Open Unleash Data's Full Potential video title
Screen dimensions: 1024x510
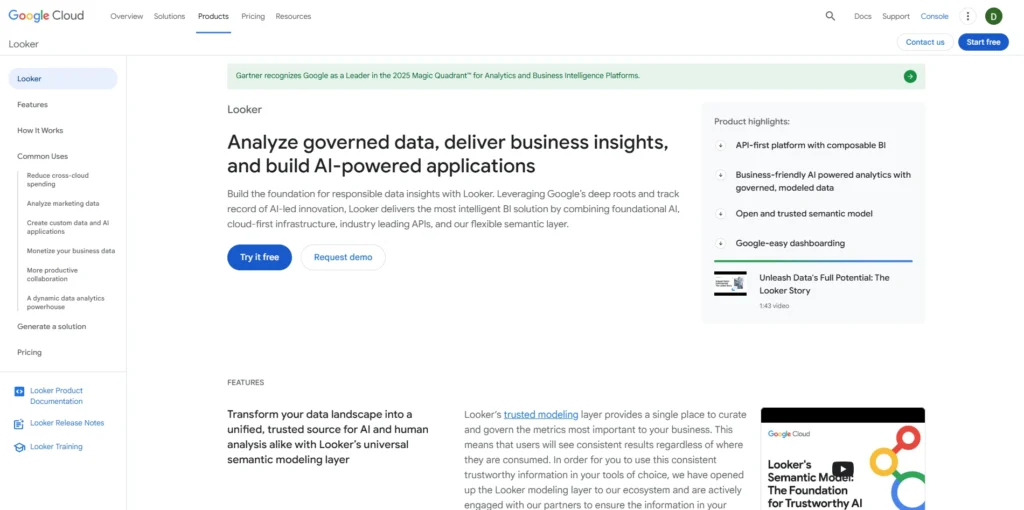click(824, 284)
